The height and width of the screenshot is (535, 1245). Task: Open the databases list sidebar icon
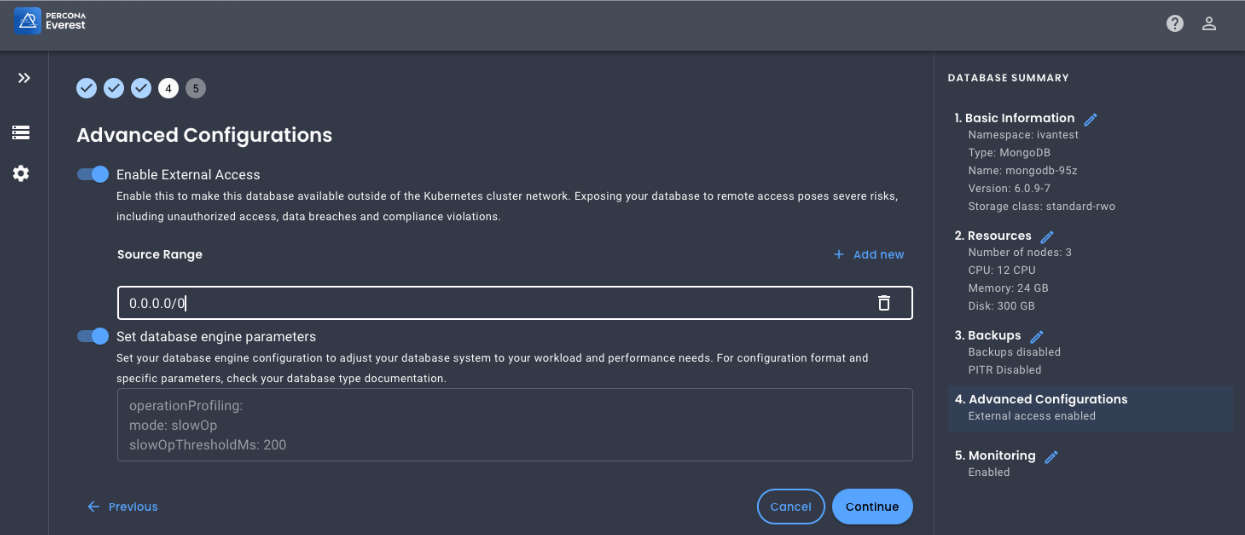point(21,132)
